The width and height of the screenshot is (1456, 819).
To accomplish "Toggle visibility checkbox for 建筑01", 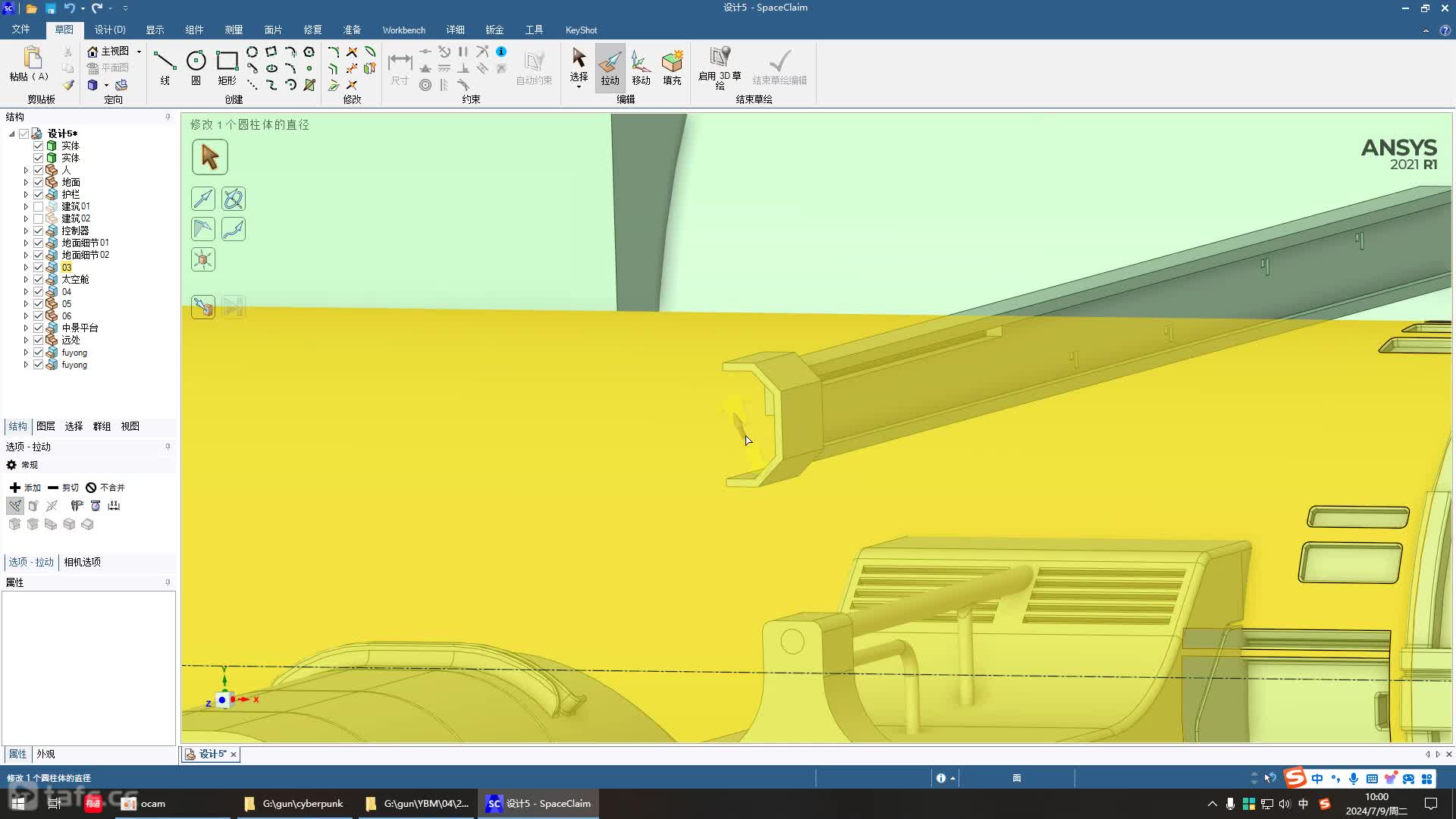I will 38,206.
